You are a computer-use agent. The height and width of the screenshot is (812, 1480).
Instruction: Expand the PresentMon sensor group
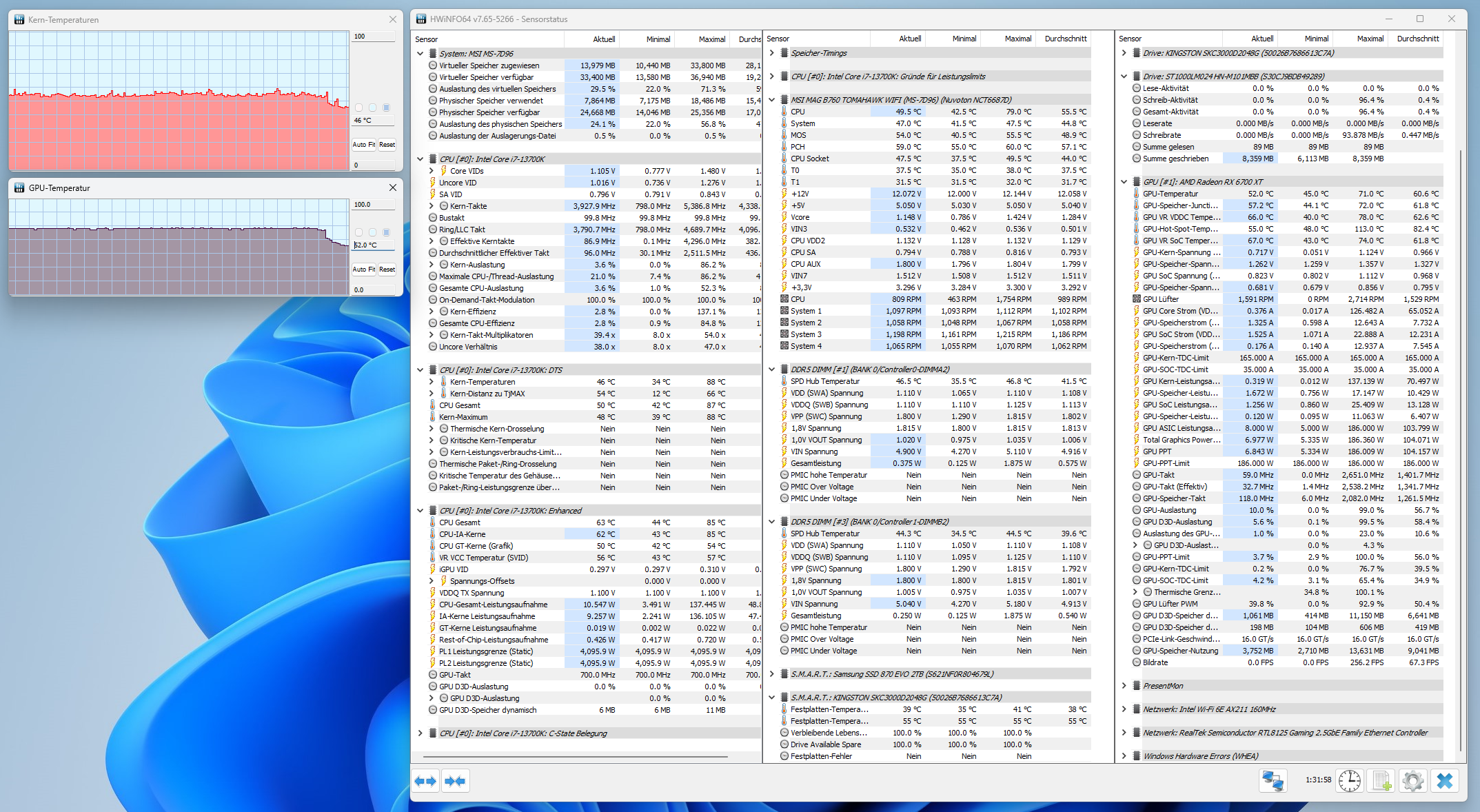[x=1124, y=686]
